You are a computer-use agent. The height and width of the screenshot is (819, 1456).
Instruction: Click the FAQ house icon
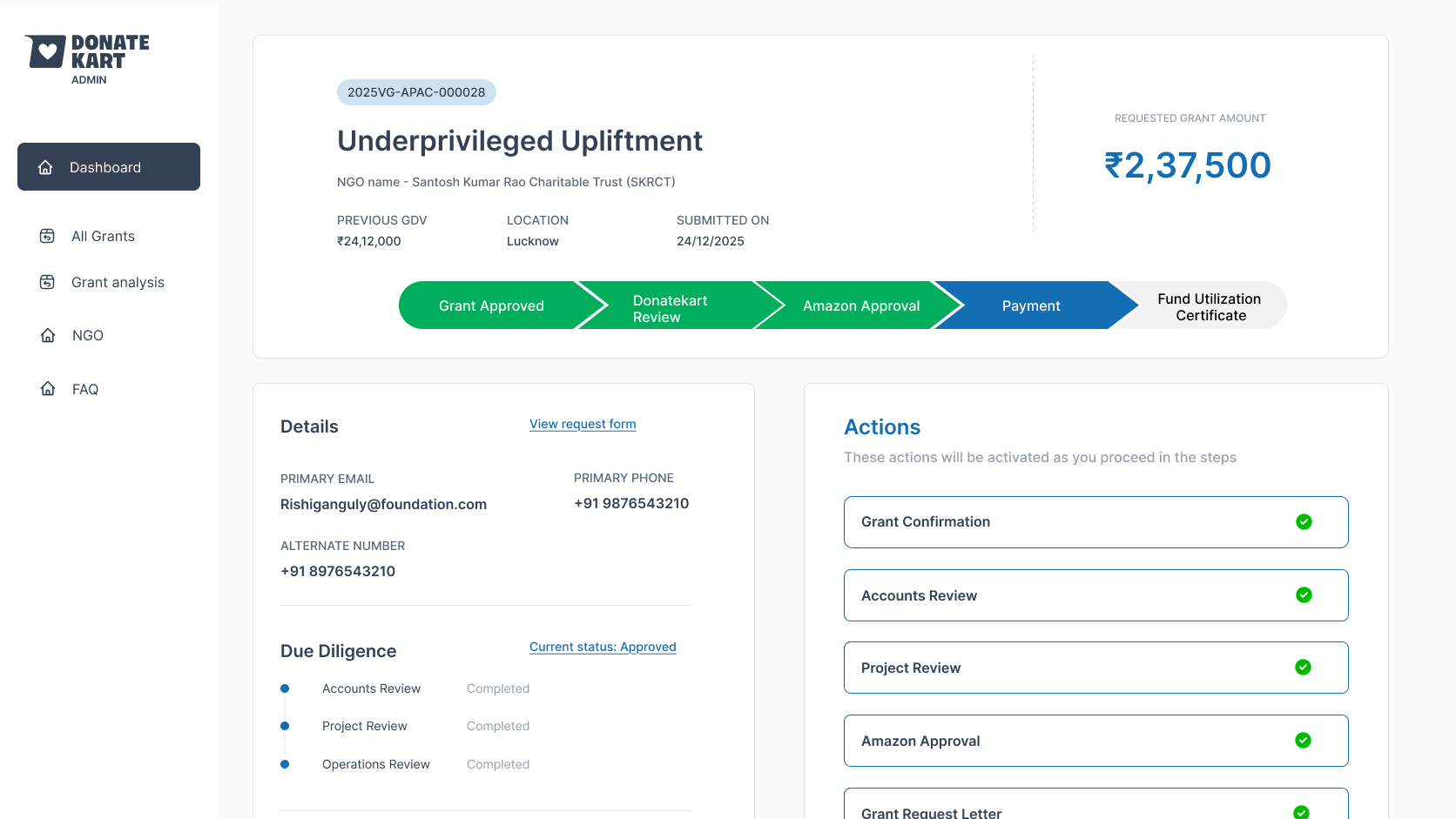click(48, 388)
